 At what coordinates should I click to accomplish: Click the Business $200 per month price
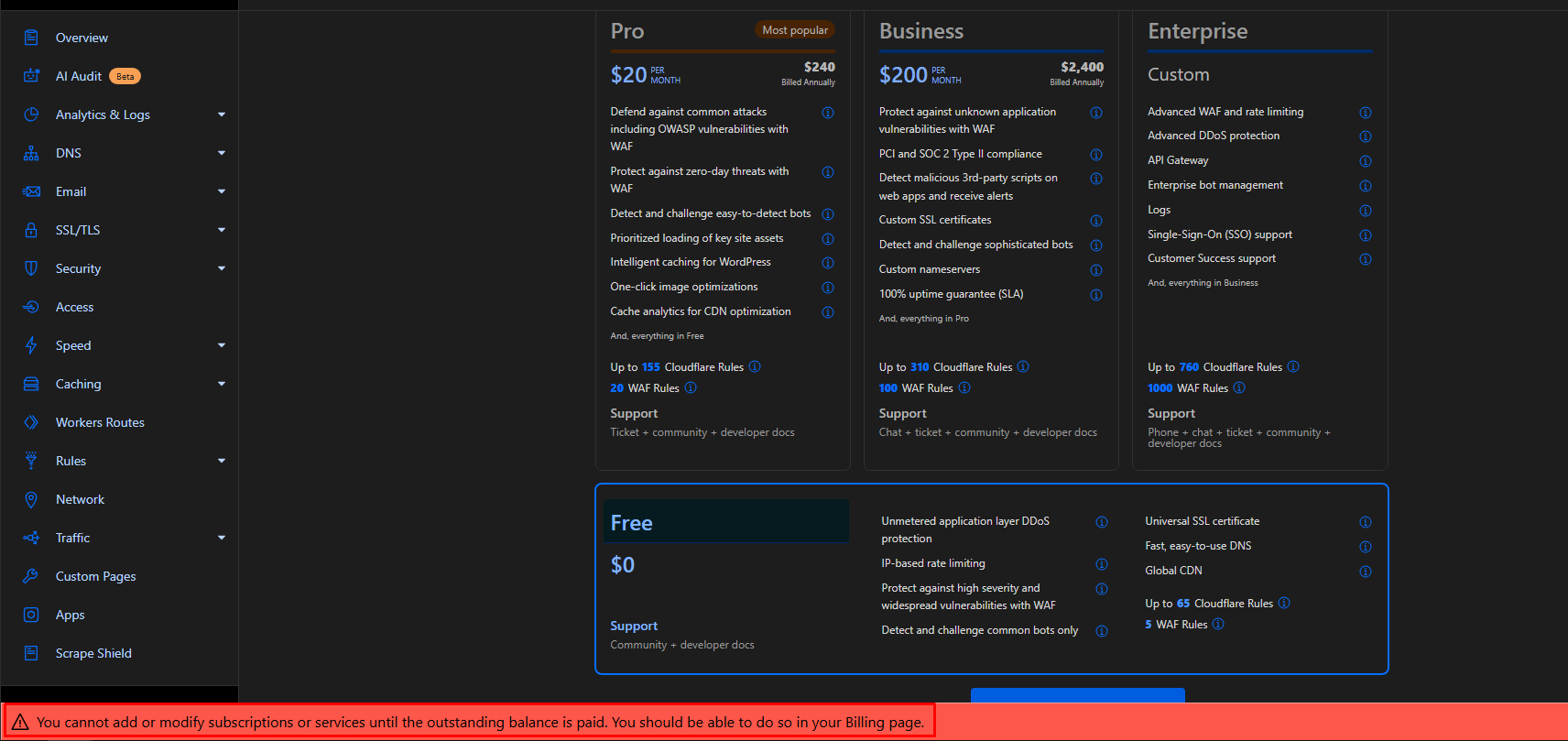920,74
